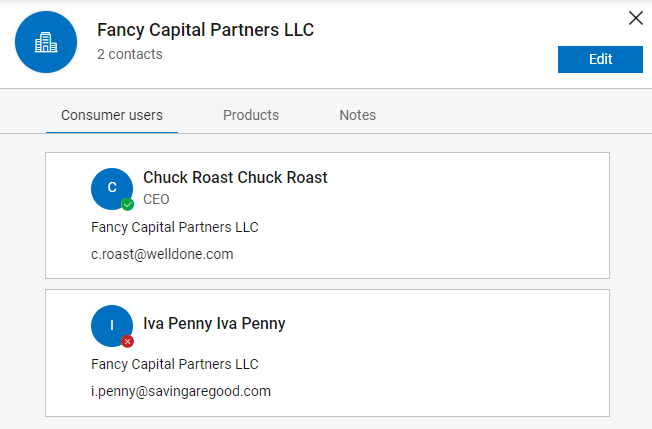Click Chuck Roast's C avatar

[112, 188]
